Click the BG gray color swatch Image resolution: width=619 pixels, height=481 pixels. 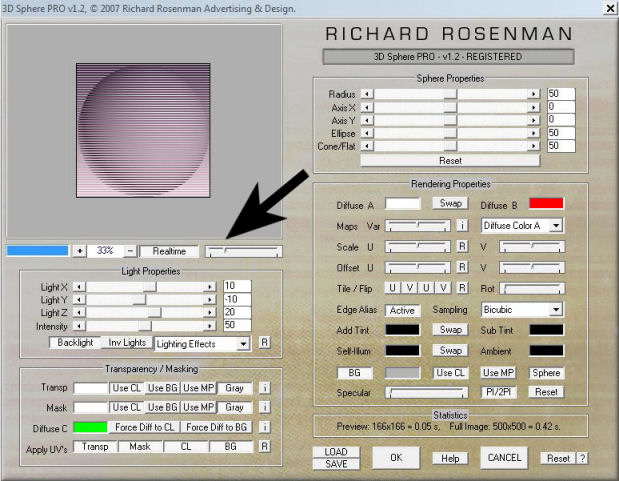[x=403, y=372]
